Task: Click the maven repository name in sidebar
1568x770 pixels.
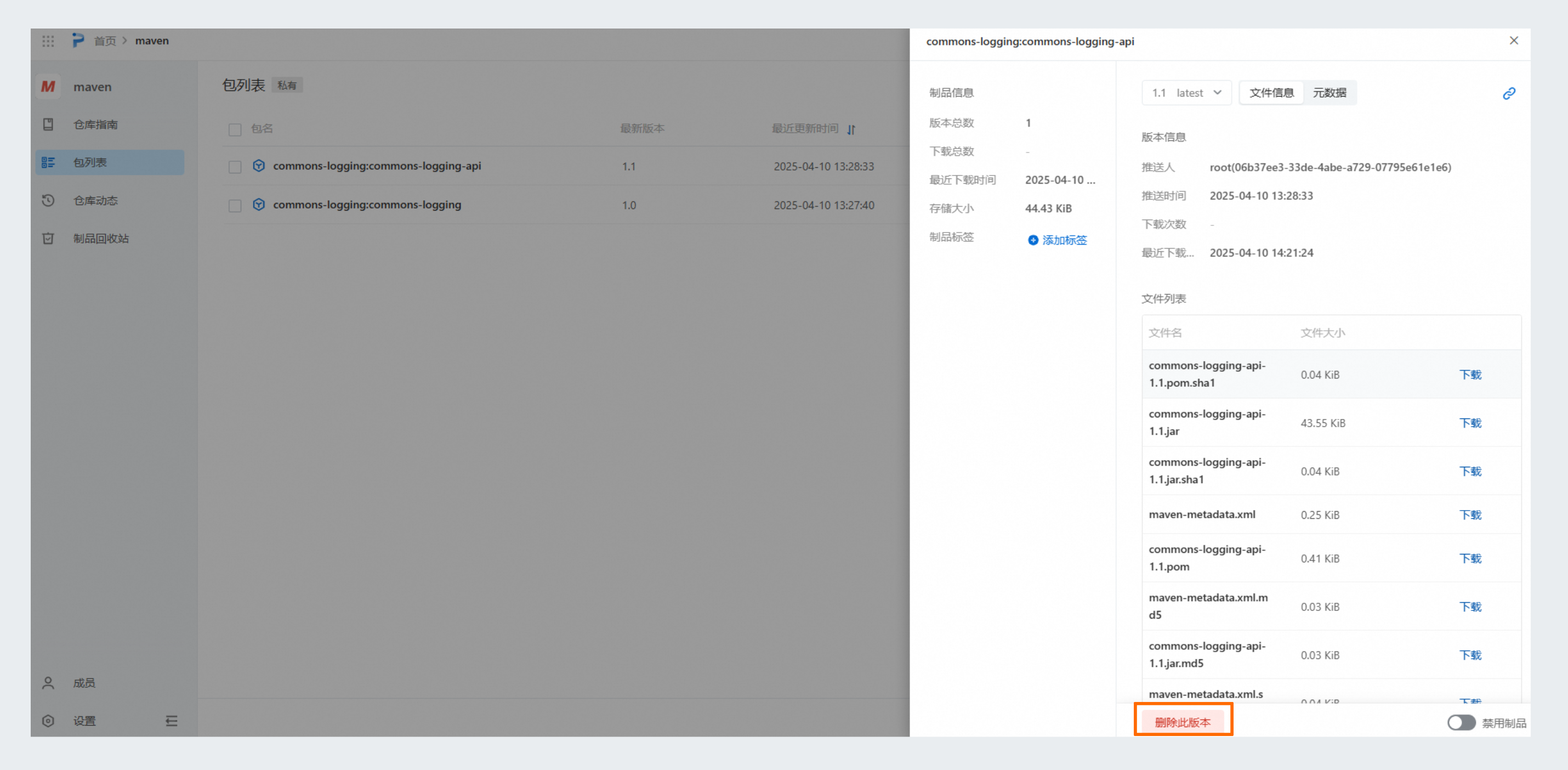Action: point(93,87)
